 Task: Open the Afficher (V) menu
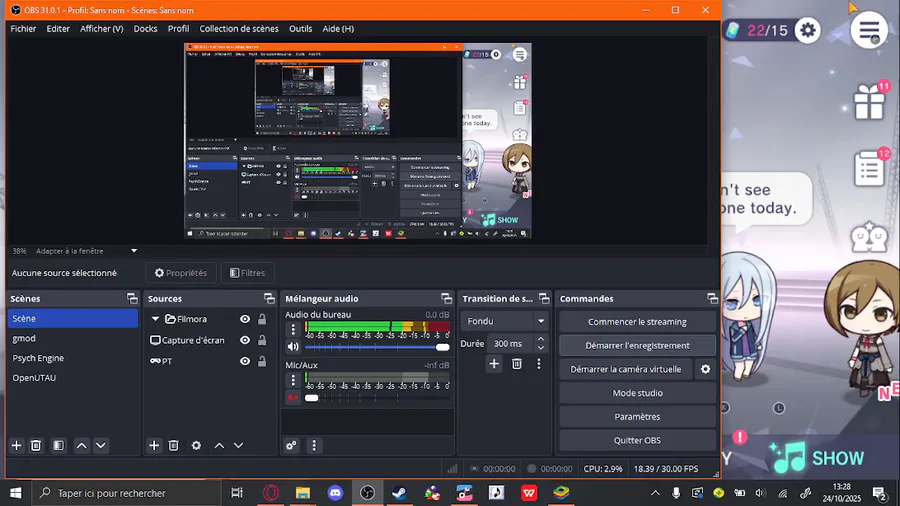pos(102,29)
